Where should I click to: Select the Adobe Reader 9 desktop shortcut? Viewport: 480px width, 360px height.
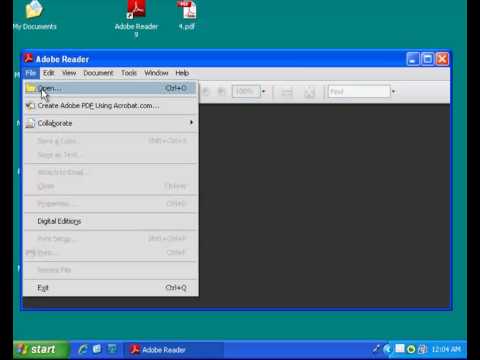(x=136, y=17)
